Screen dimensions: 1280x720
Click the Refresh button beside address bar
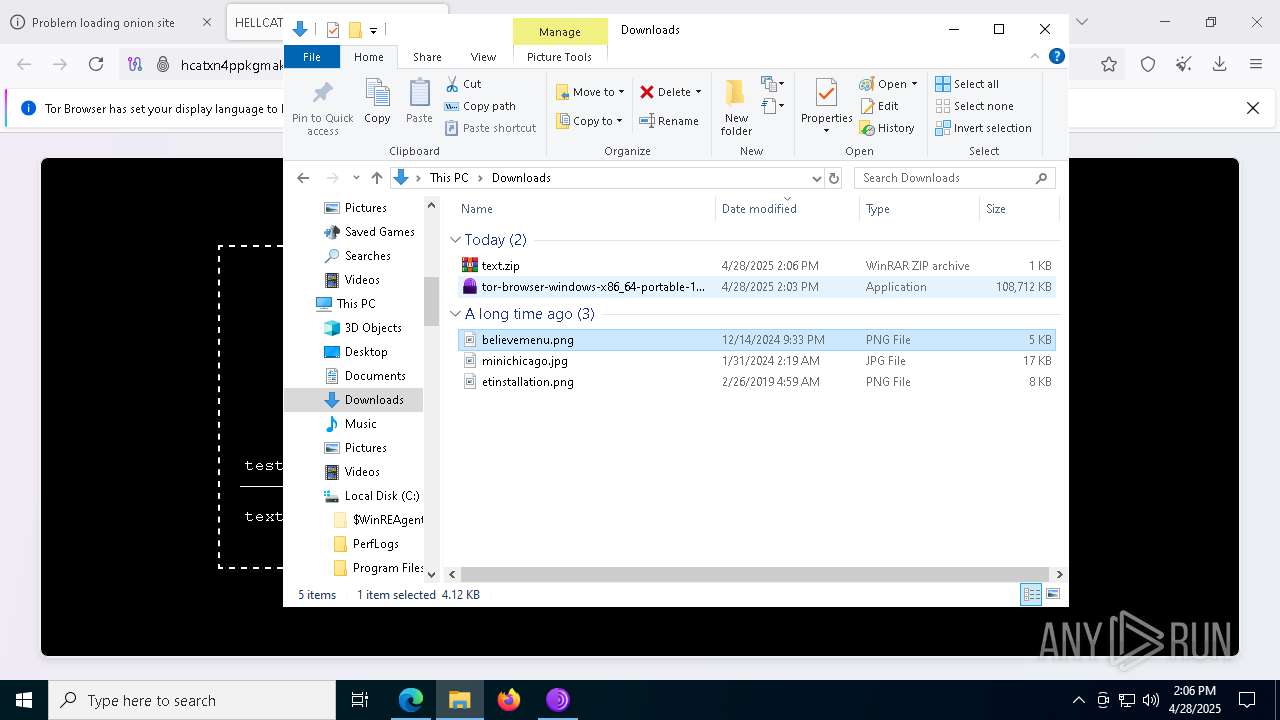(834, 178)
